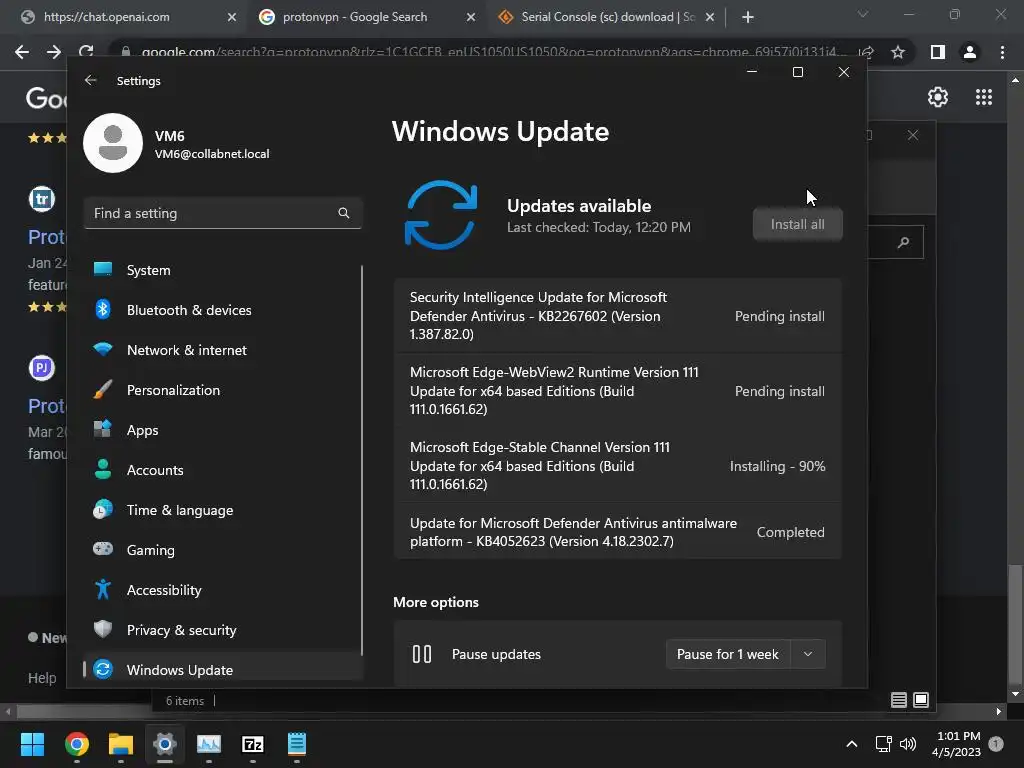Click the Windows Update sidebar icon
Screen dimensions: 1024x768
(x=103, y=669)
